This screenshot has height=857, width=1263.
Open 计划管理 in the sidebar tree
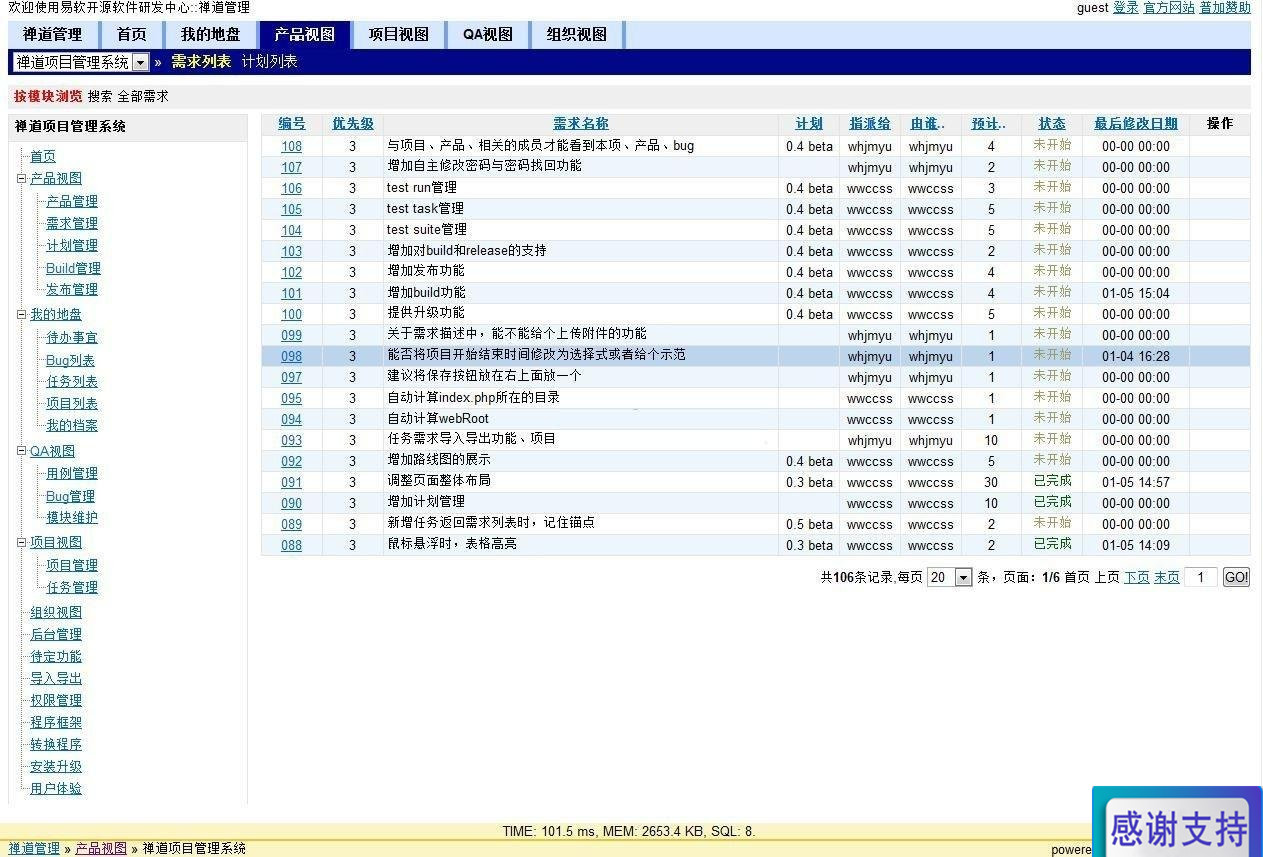coord(72,246)
